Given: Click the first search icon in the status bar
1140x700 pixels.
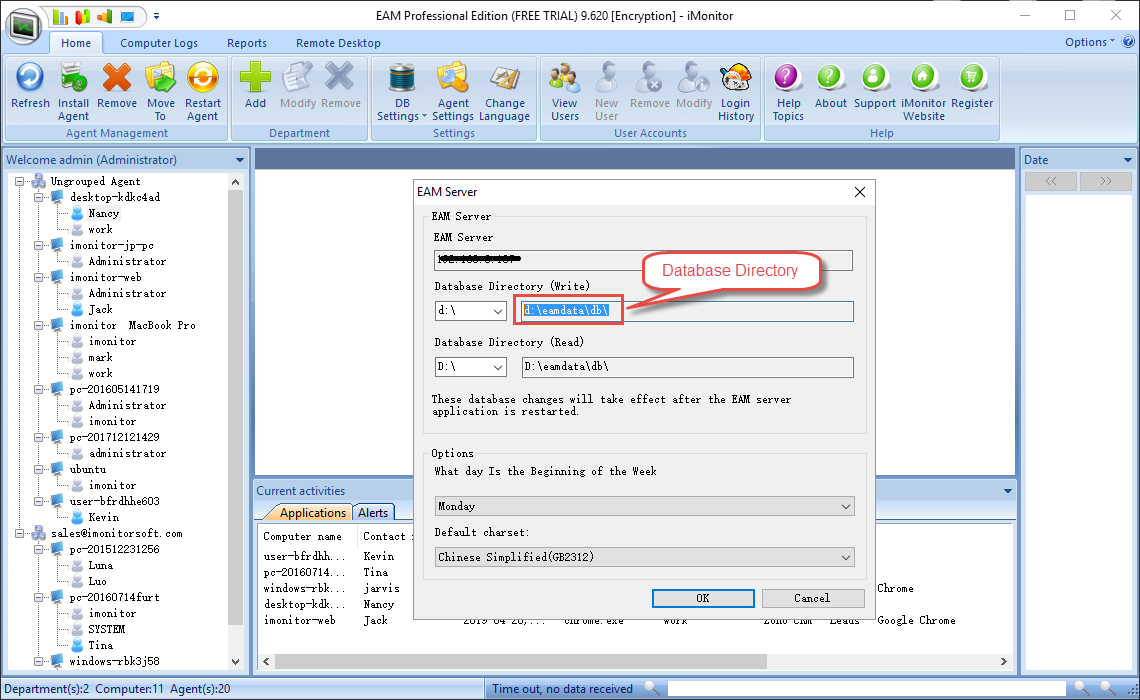Looking at the screenshot, I should [x=652, y=688].
